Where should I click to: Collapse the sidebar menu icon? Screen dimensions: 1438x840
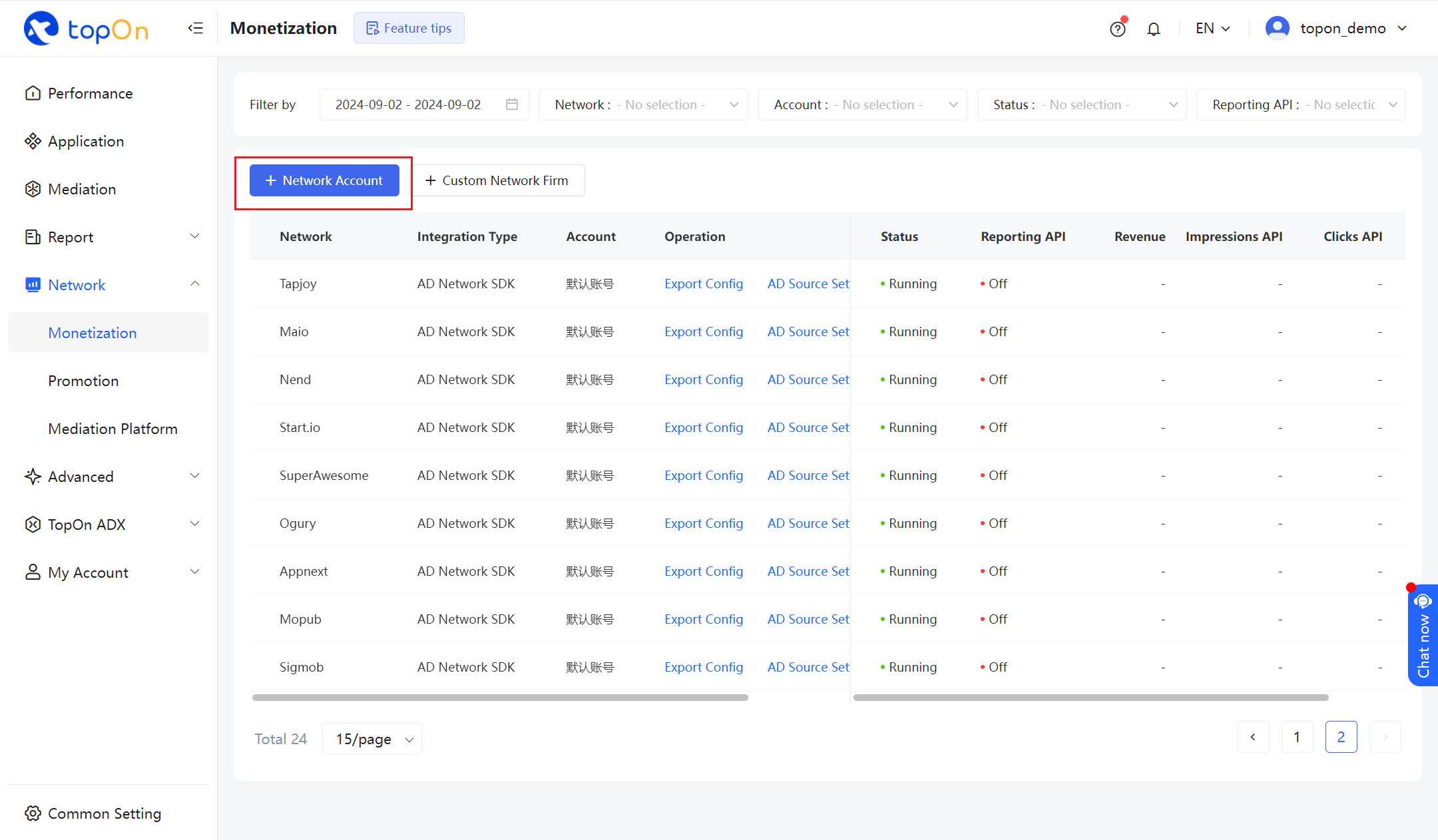pyautogui.click(x=195, y=28)
